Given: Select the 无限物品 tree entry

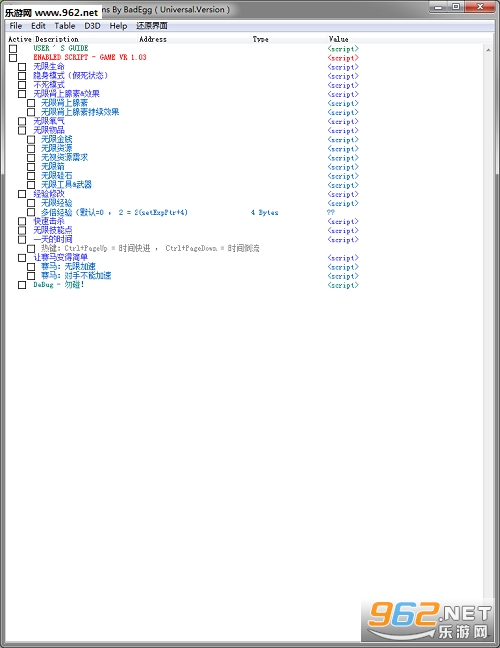Looking at the screenshot, I should (x=49, y=131).
